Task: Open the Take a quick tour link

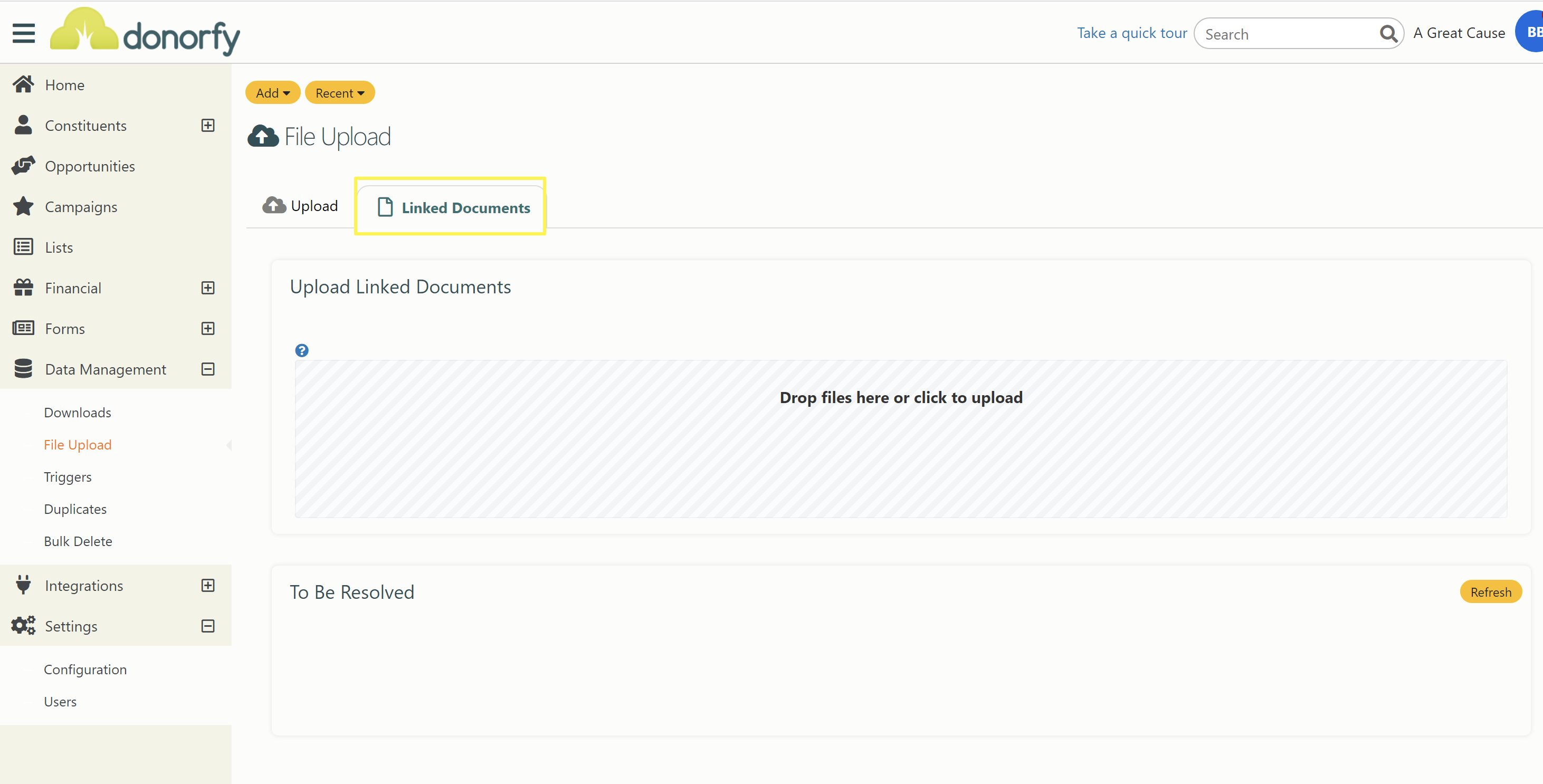Action: click(1131, 32)
